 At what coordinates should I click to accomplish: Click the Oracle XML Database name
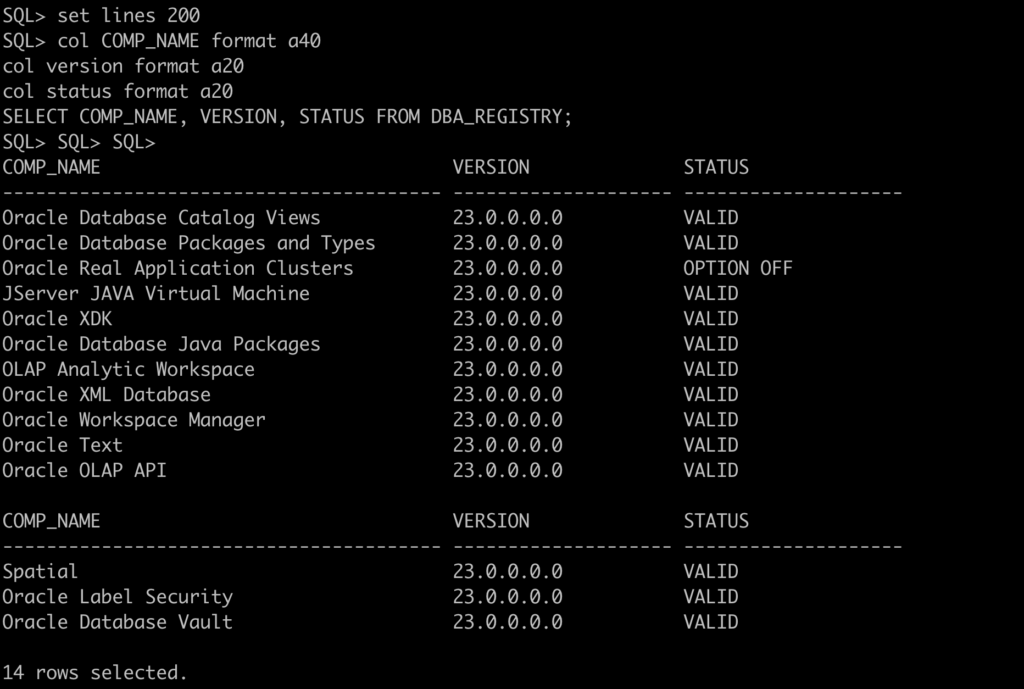106,394
